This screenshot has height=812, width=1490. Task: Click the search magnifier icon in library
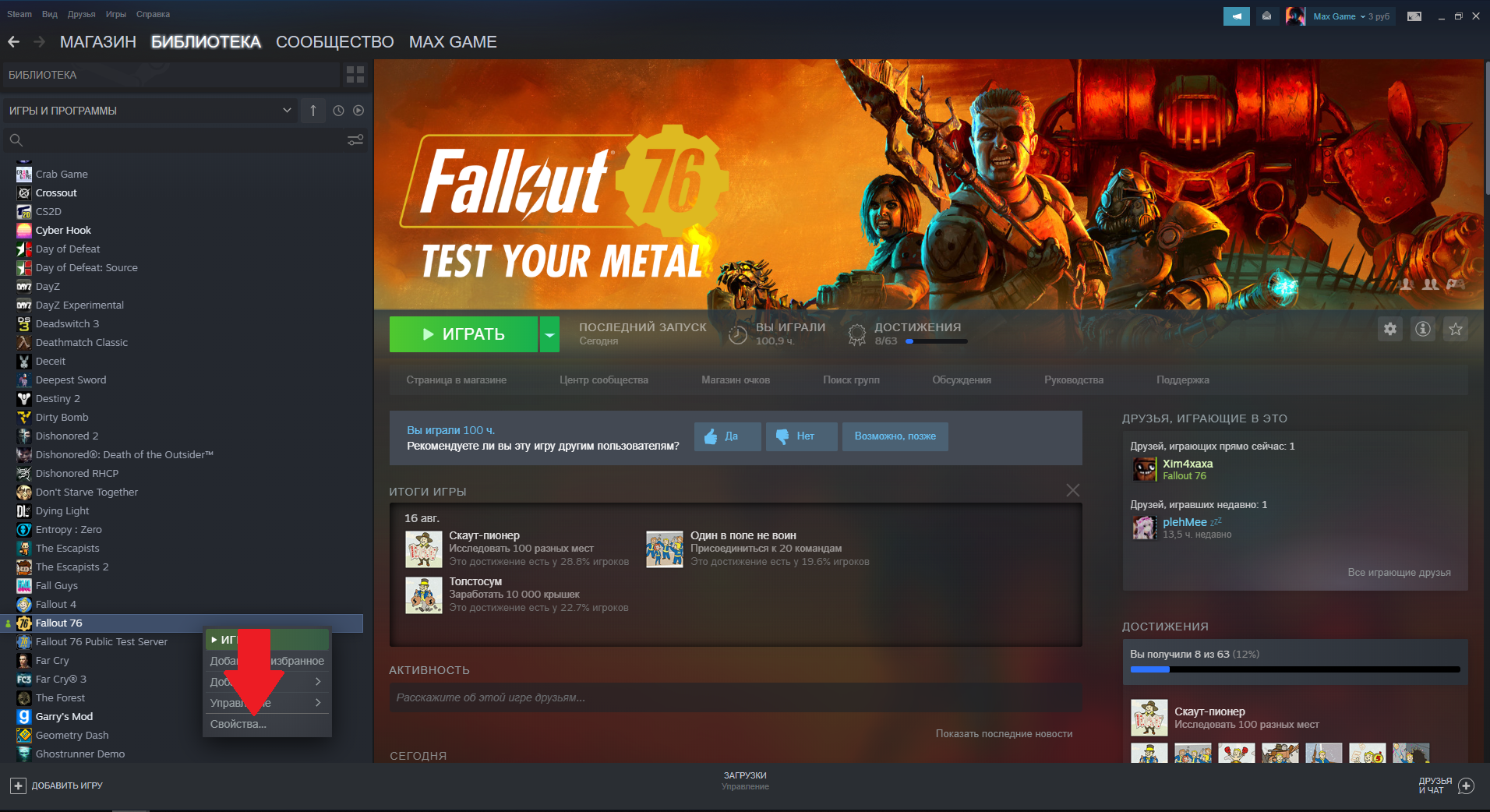click(16, 140)
